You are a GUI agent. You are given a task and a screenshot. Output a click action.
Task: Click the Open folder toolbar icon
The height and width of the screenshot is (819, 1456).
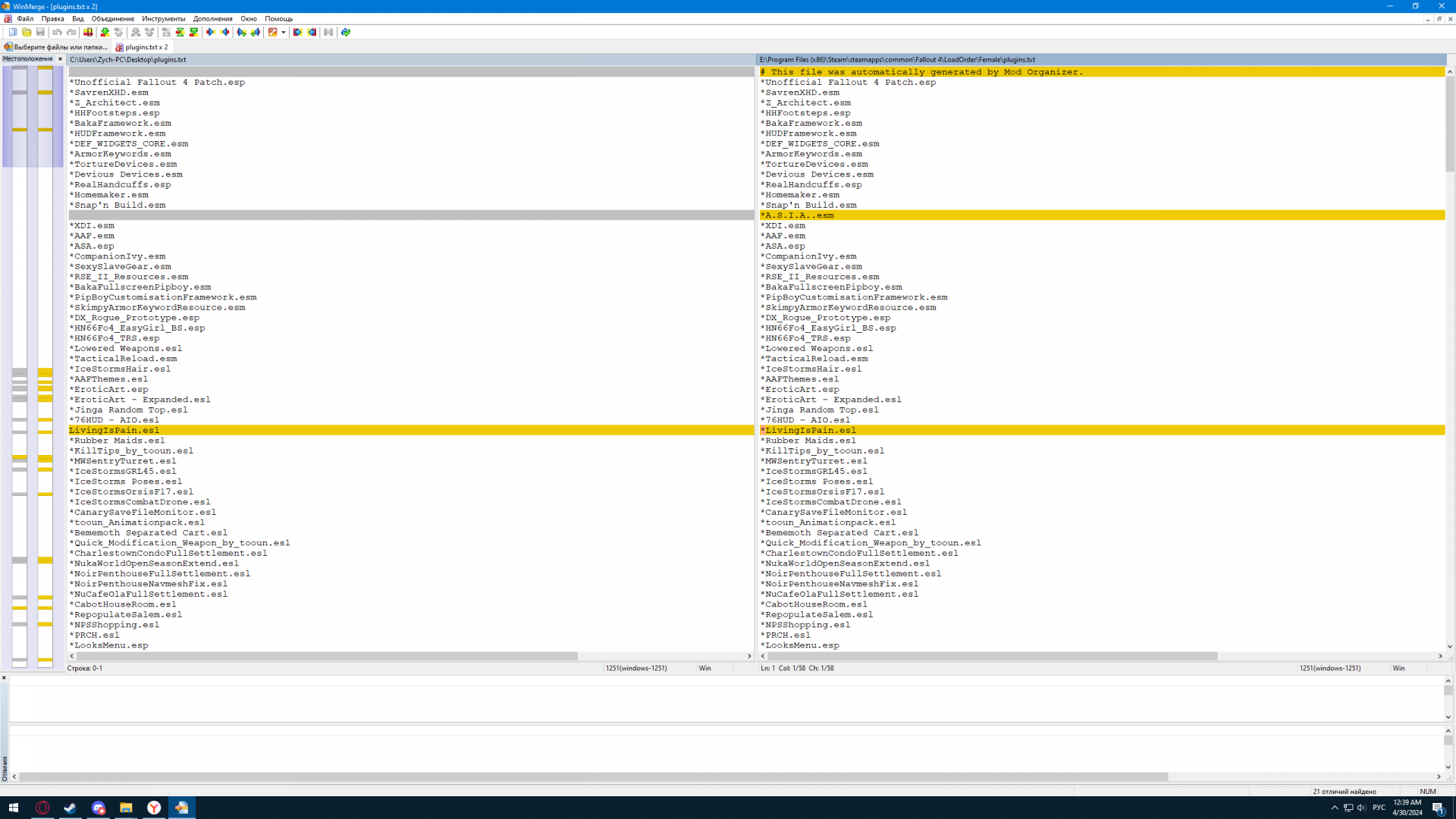point(27,32)
